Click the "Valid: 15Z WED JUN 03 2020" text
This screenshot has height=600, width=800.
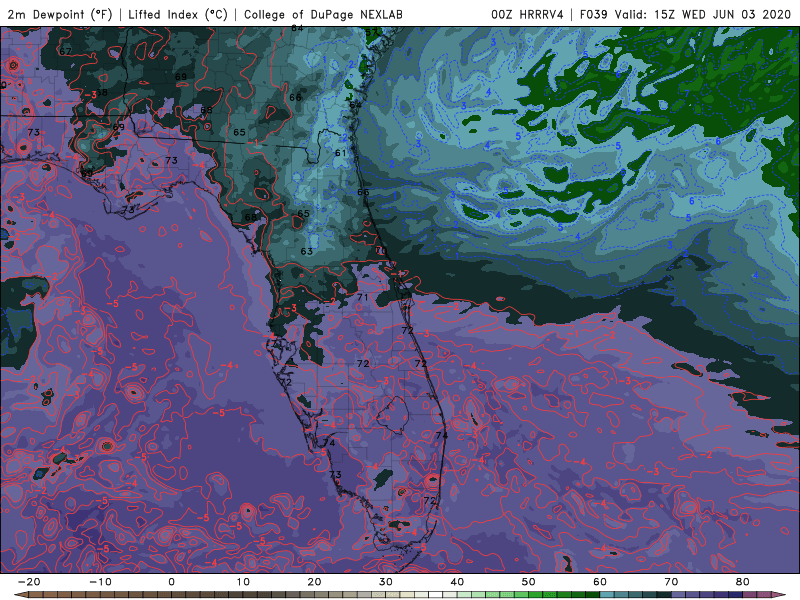point(703,14)
